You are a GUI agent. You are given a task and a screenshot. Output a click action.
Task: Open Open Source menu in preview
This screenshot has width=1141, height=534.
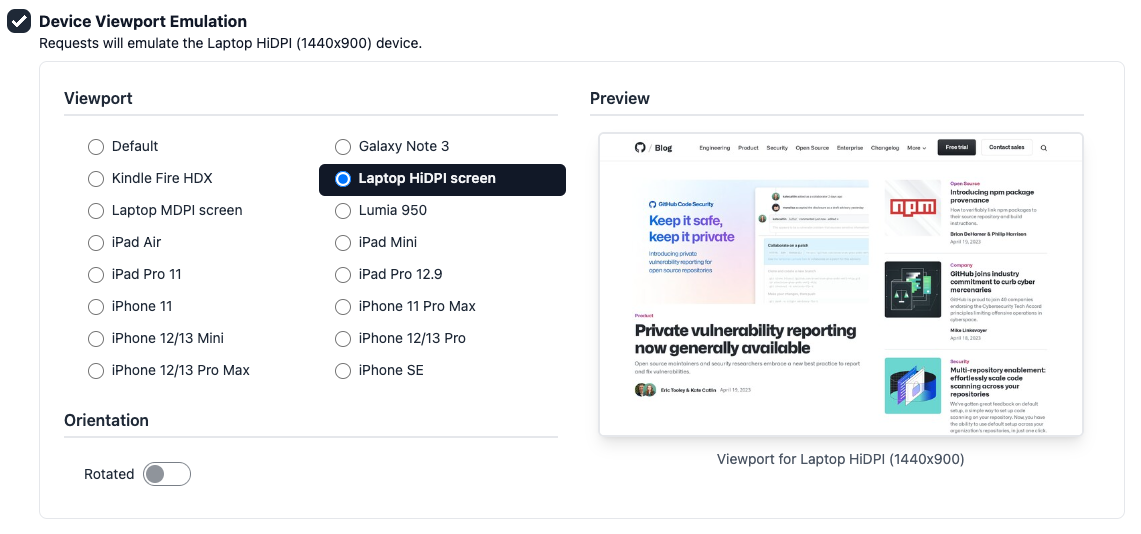coord(812,148)
